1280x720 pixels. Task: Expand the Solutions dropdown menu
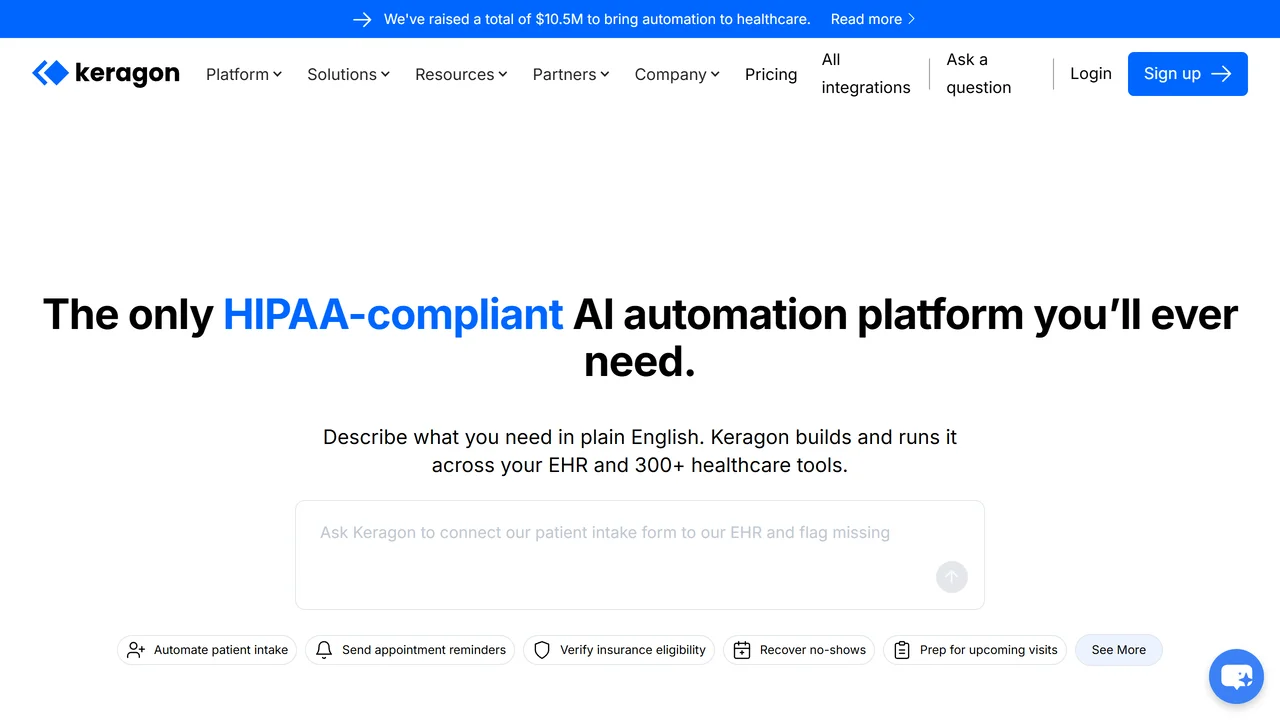[348, 74]
